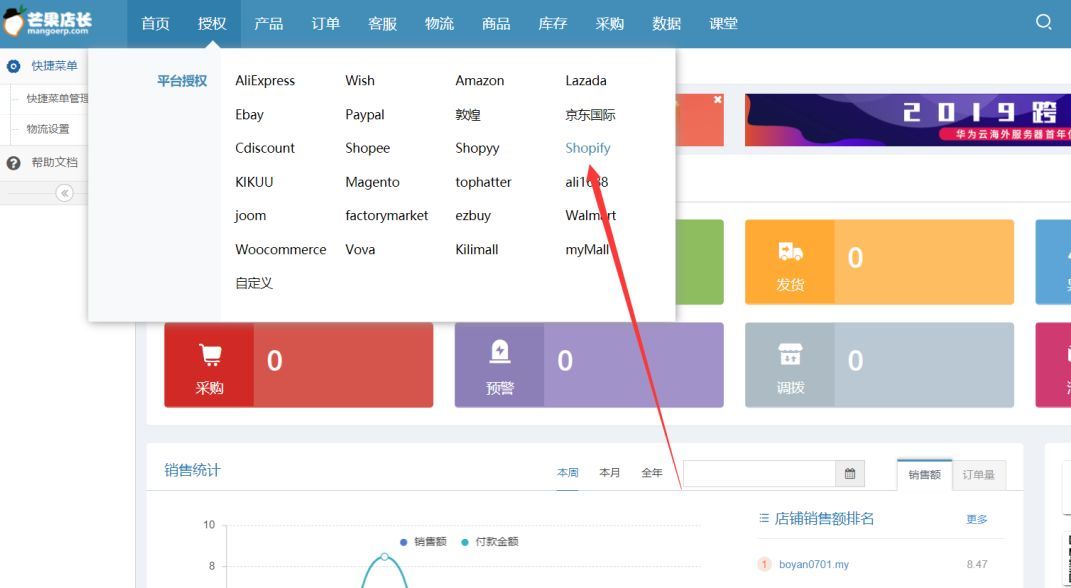Click the Mango ERP logo
Image resolution: width=1071 pixels, height=588 pixels.
point(48,22)
